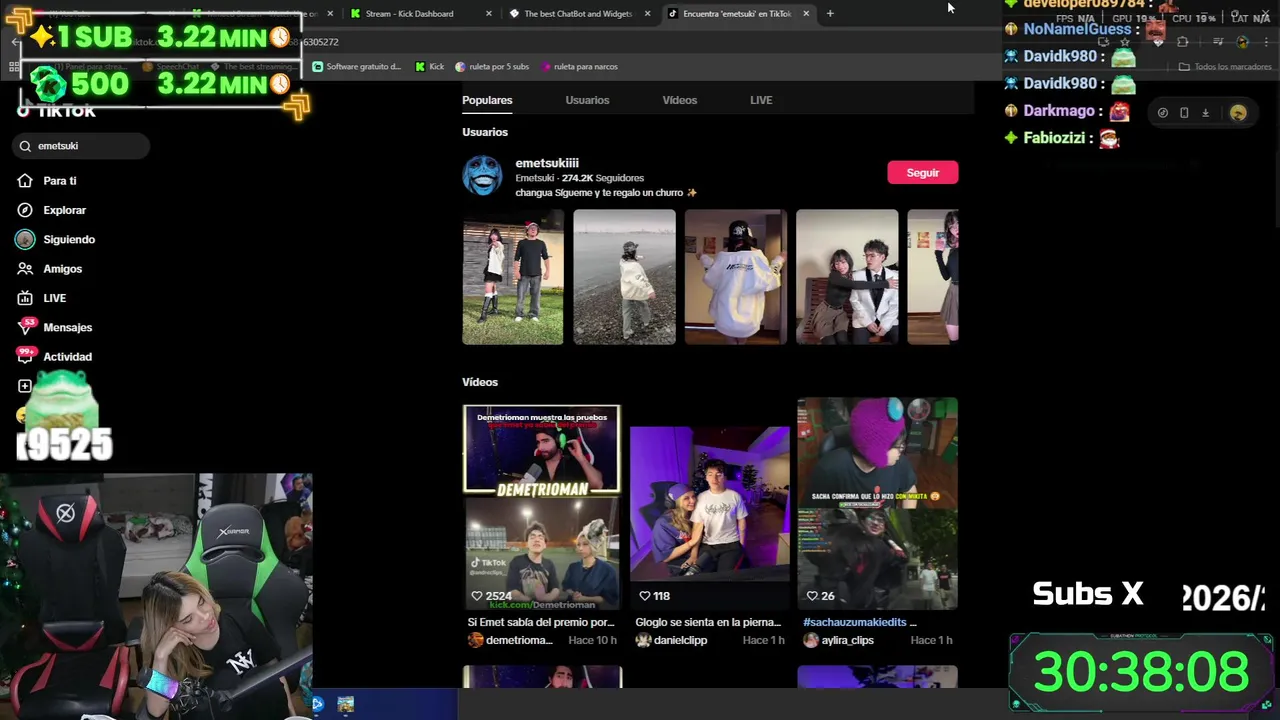Open the ruleta para narcos bookmark
Screen dimensions: 1280x720
579,67
